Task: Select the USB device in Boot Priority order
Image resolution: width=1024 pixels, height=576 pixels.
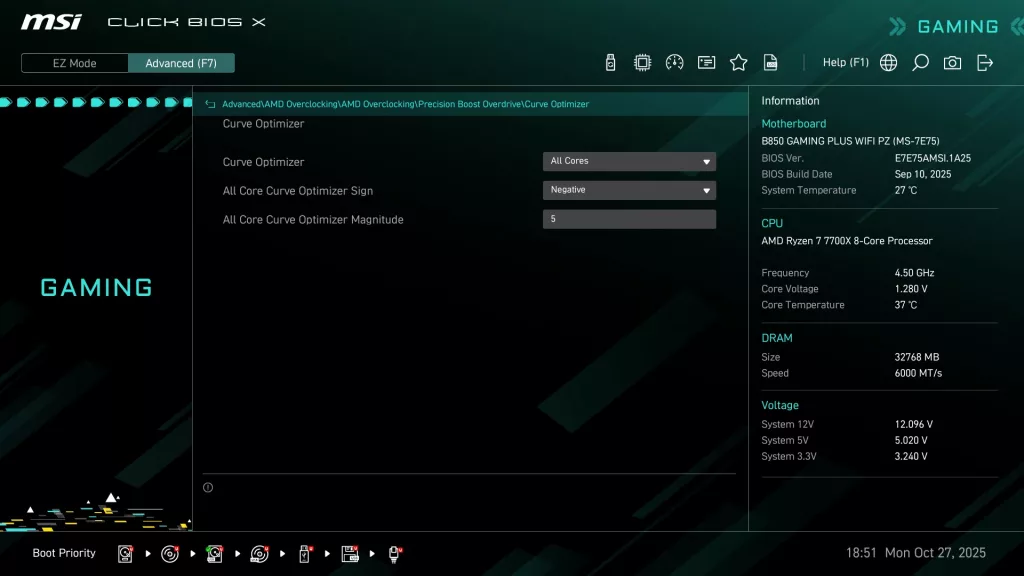Action: (304, 553)
